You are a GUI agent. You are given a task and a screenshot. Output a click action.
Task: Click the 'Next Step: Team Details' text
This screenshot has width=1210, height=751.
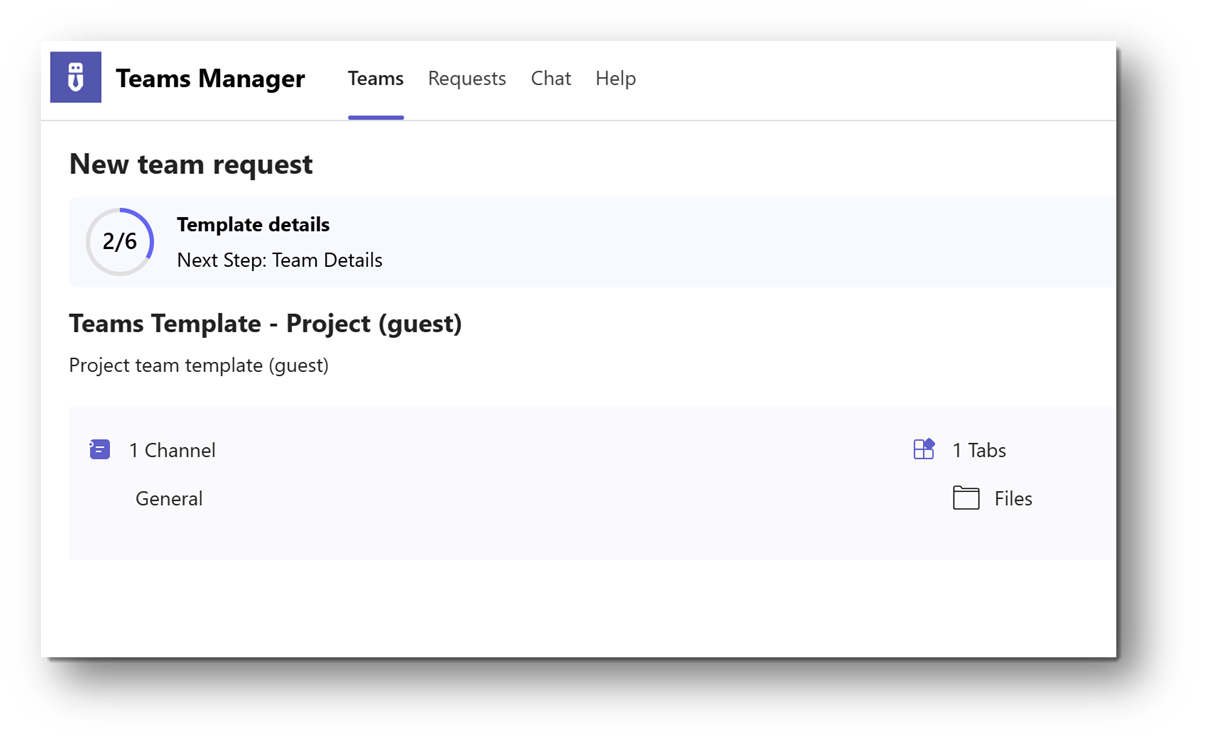click(280, 259)
